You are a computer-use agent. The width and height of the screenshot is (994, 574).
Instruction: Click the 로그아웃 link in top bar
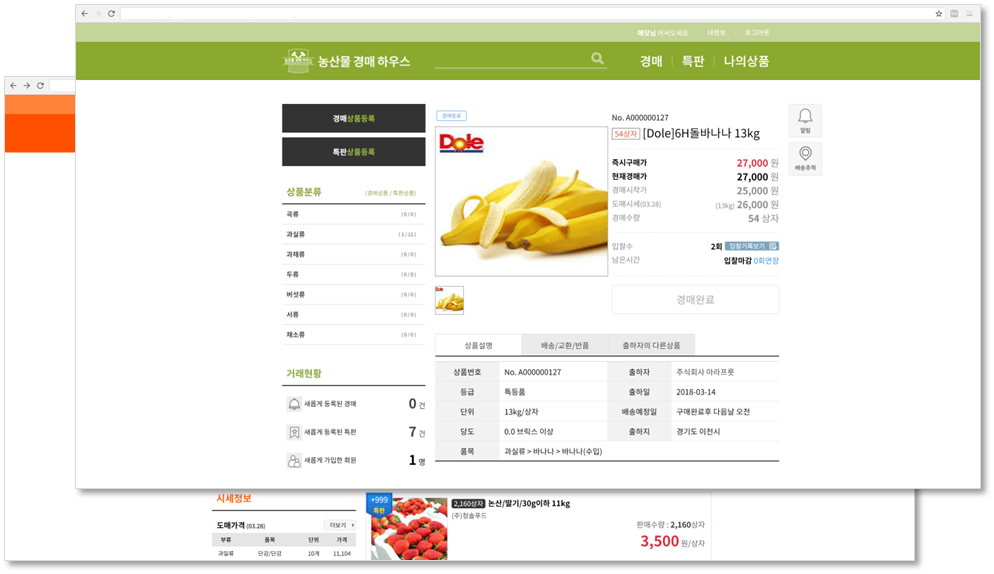pos(757,32)
